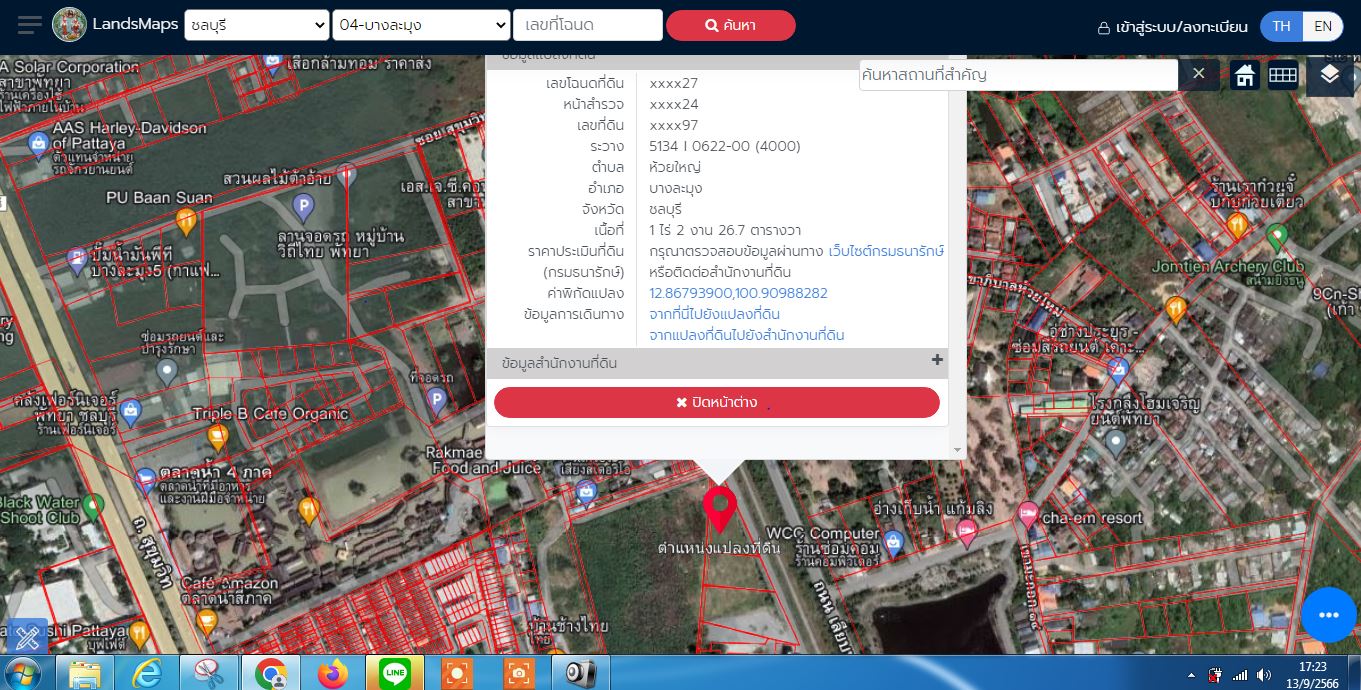Open the 04-บางละมุง district dropdown
This screenshot has height=690, width=1361.
coord(421,25)
